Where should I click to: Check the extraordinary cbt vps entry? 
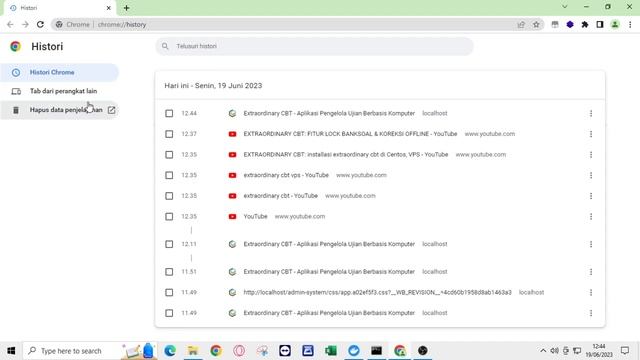(x=169, y=175)
